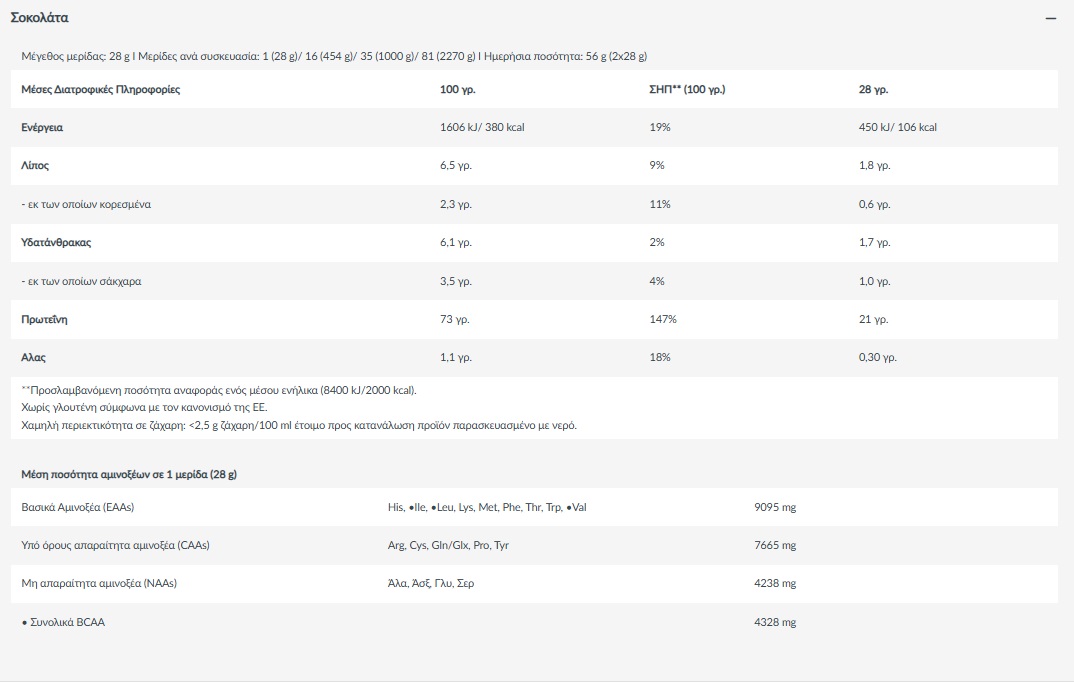Click the 7665 mg CAAs amount
Image resolution: width=1074 pixels, height=682 pixels.
(x=775, y=546)
